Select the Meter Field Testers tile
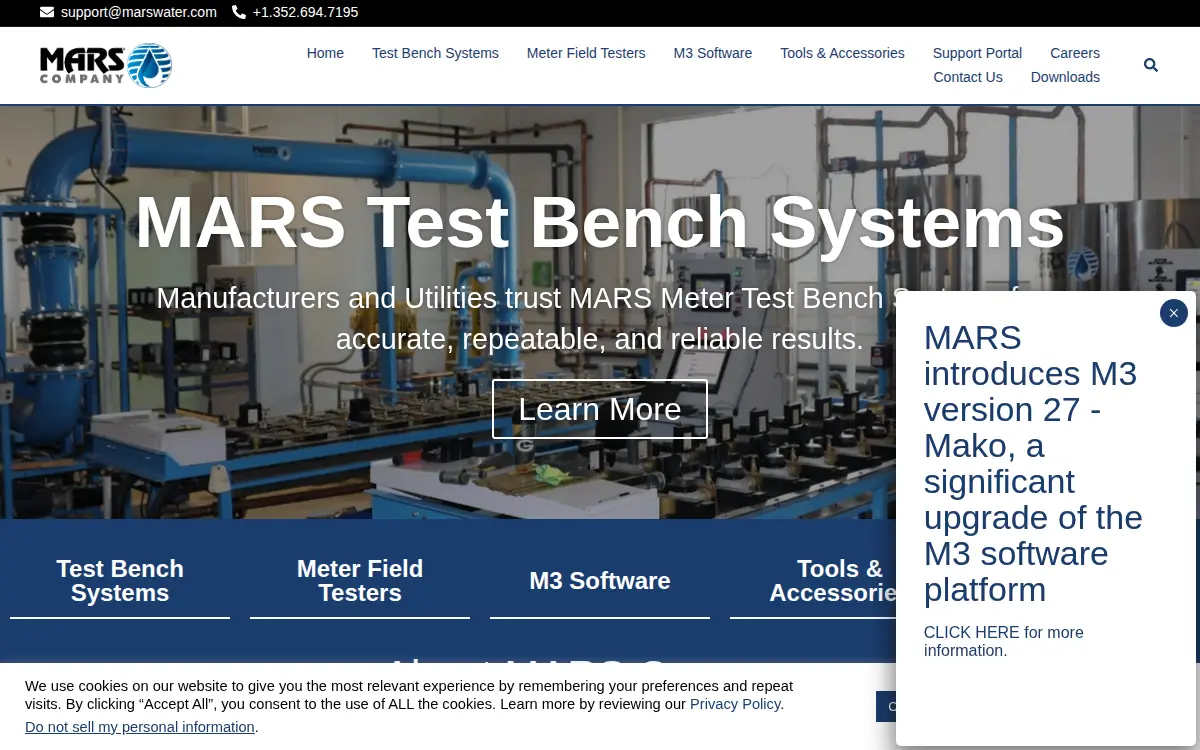This screenshot has width=1200, height=750. point(360,581)
